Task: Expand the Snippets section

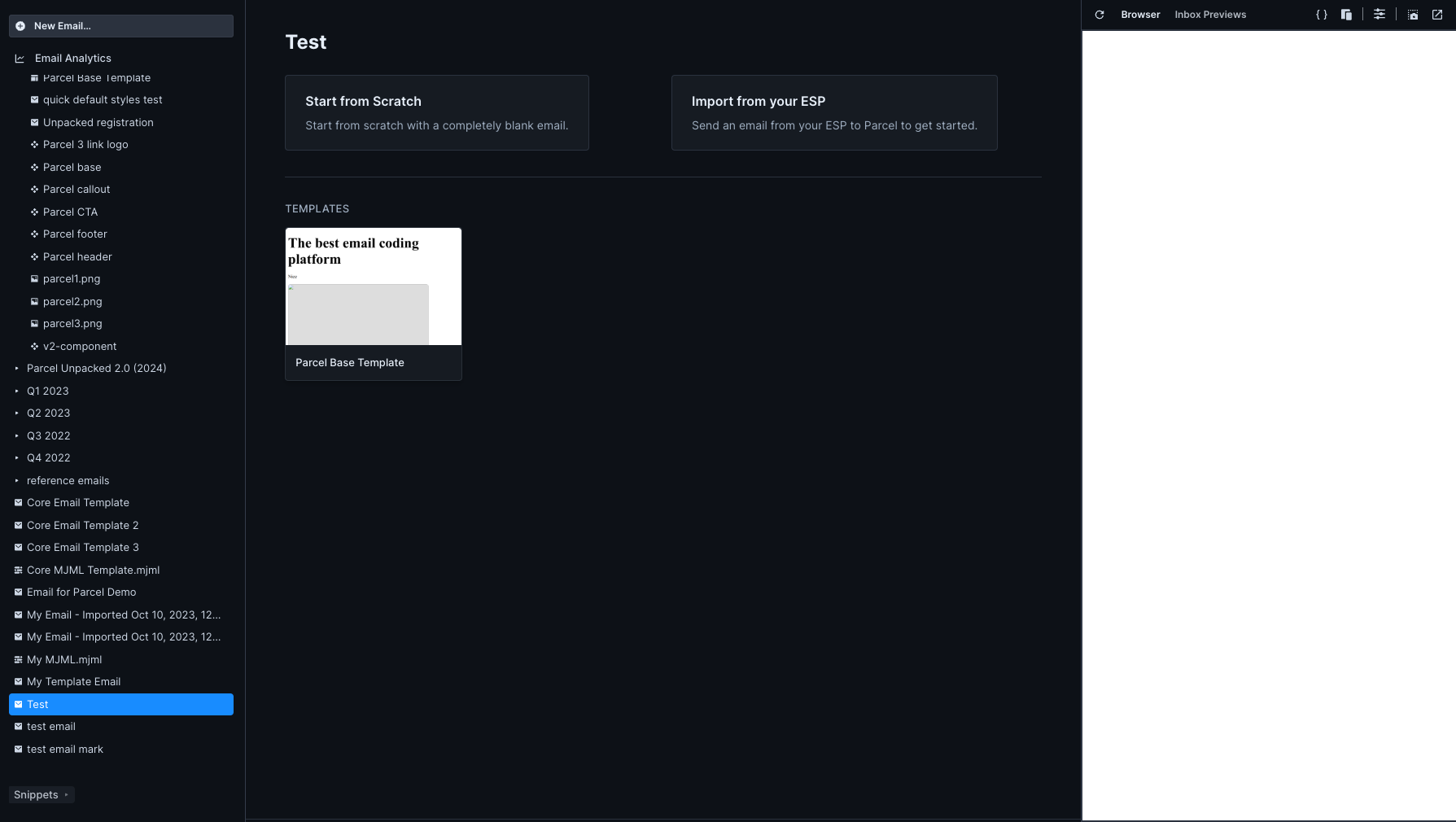Action: [42, 795]
